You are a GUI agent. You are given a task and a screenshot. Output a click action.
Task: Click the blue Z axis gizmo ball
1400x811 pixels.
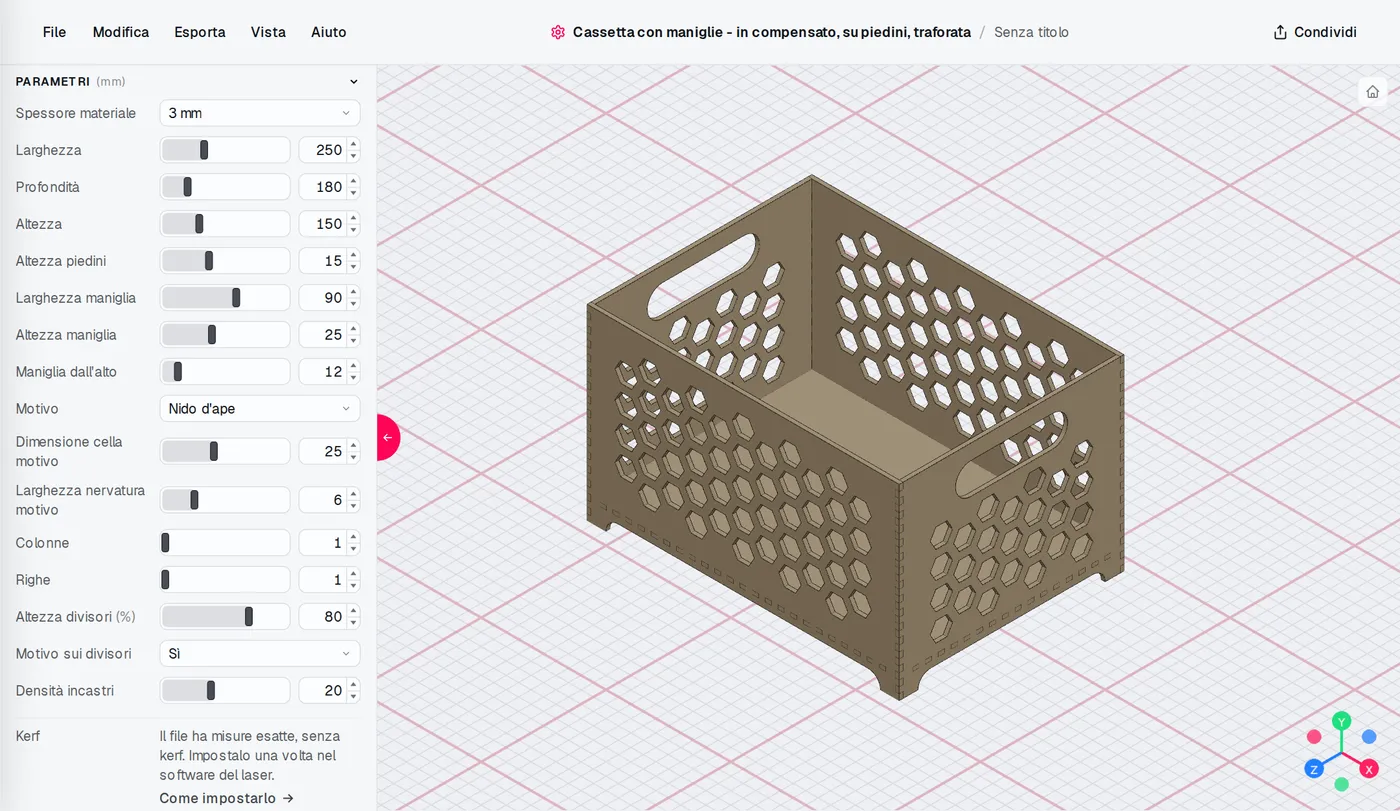[1314, 769]
